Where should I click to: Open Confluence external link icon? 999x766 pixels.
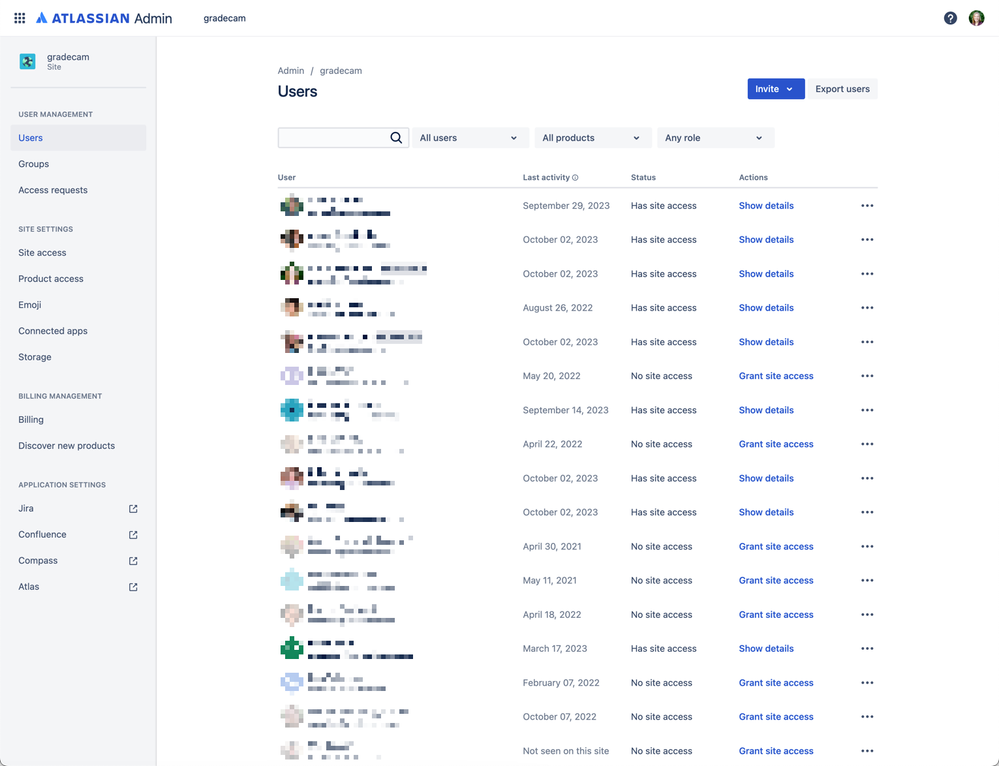click(x=133, y=535)
